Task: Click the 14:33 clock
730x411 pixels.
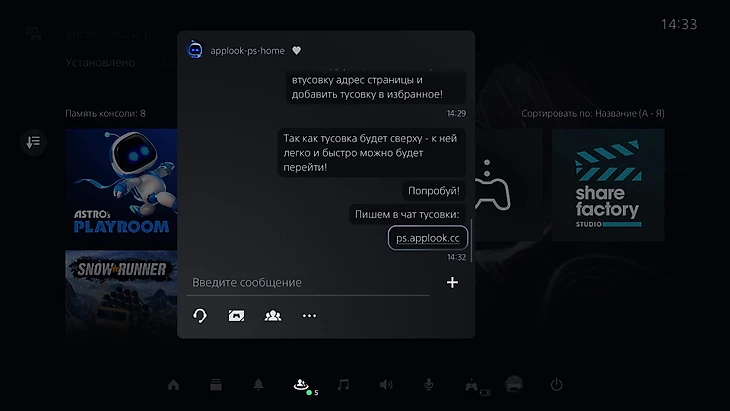Action: click(679, 24)
